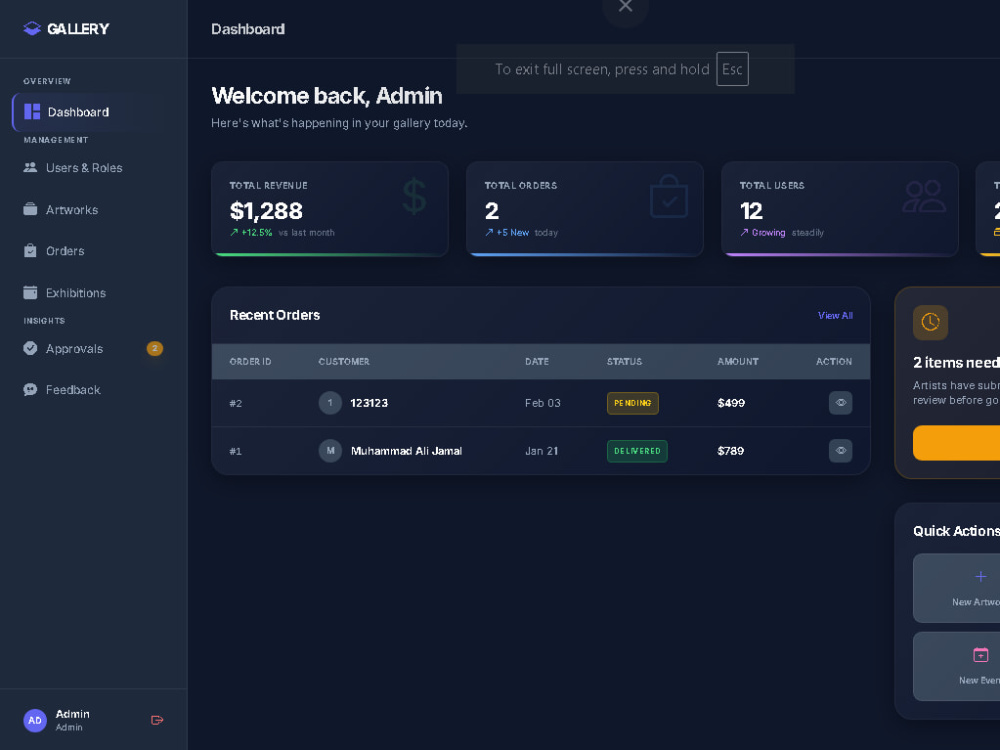Click the close X at top of screen

coord(626,6)
